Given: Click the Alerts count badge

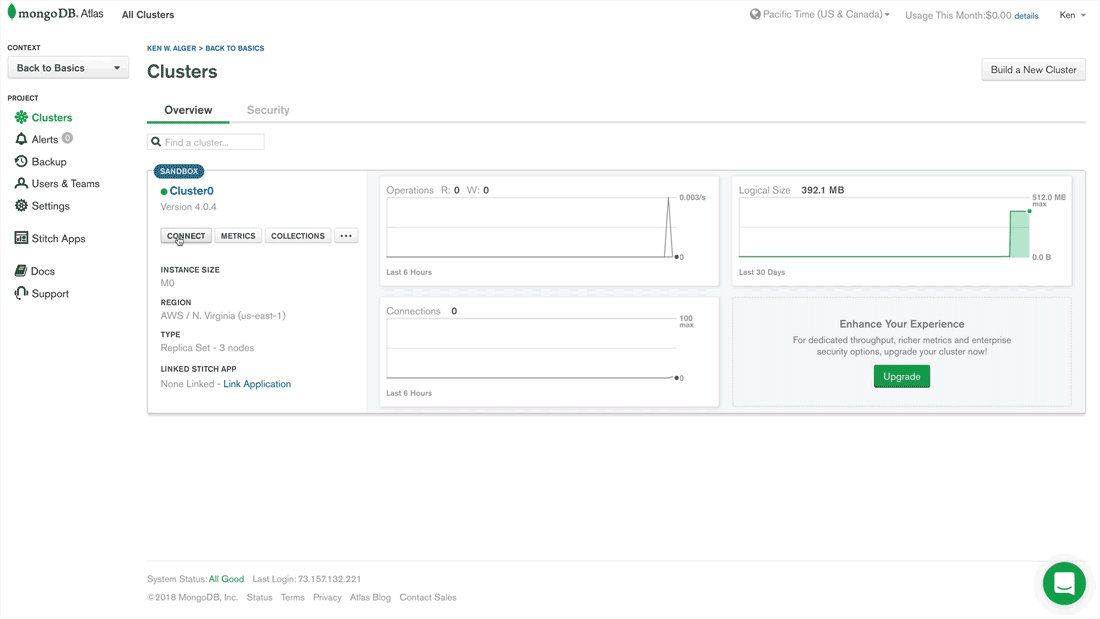Looking at the screenshot, I should (x=67, y=138).
